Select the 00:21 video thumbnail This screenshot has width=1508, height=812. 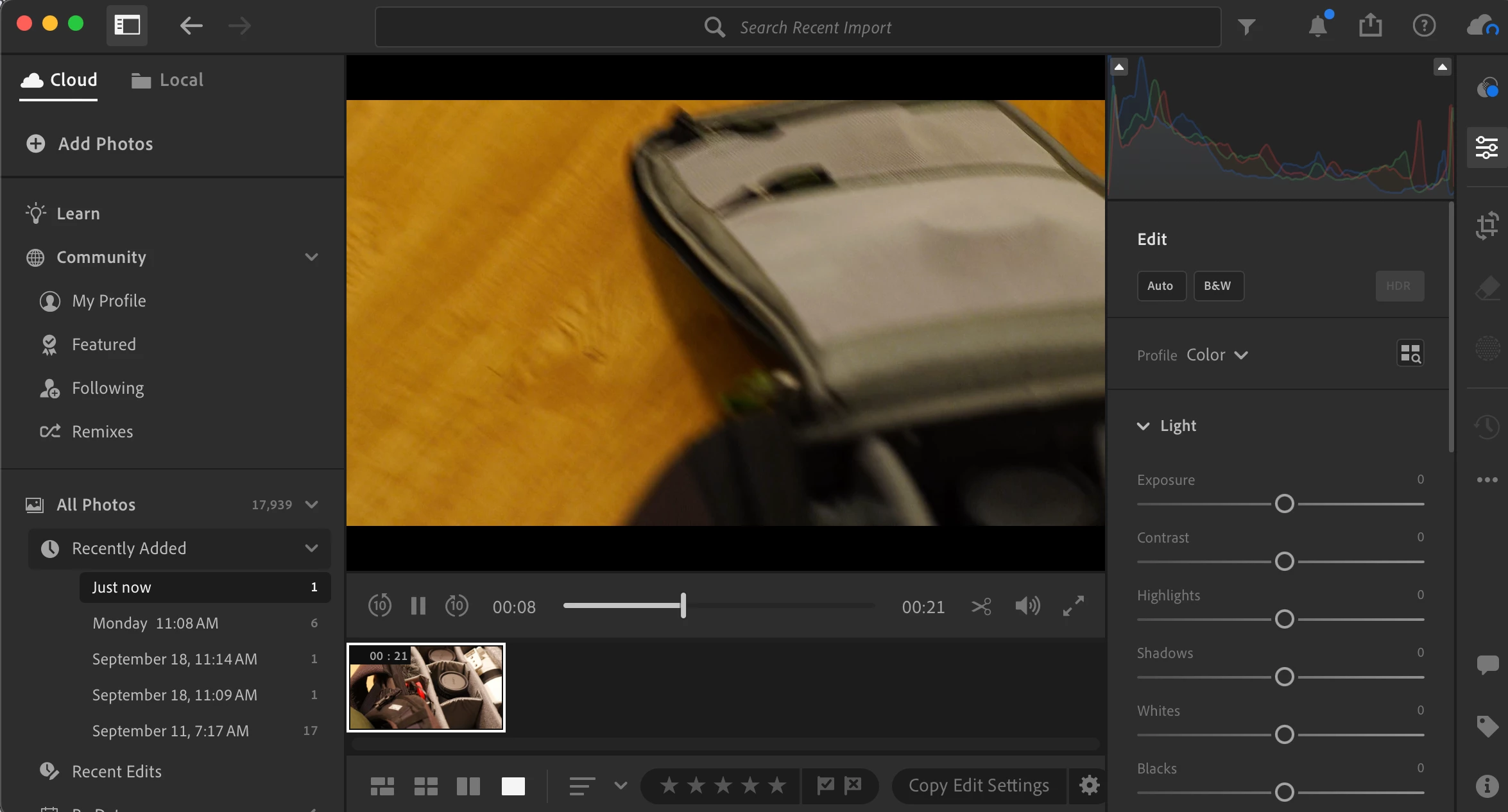click(x=426, y=687)
